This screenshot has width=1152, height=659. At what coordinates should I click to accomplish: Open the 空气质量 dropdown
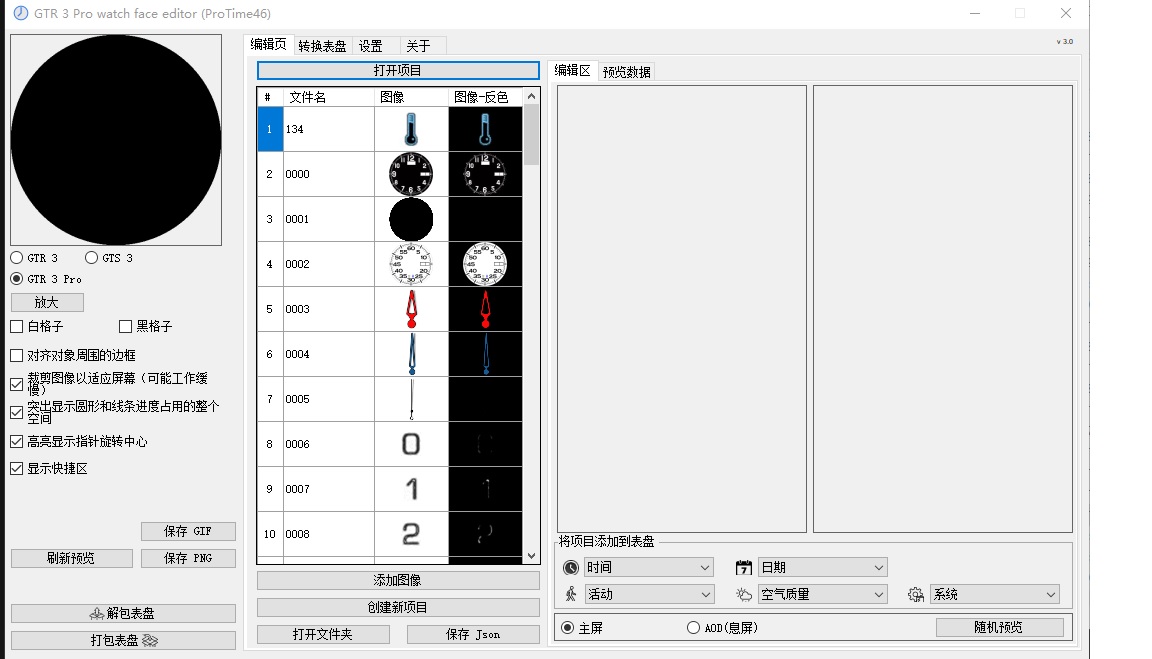pyautogui.click(x=823, y=594)
